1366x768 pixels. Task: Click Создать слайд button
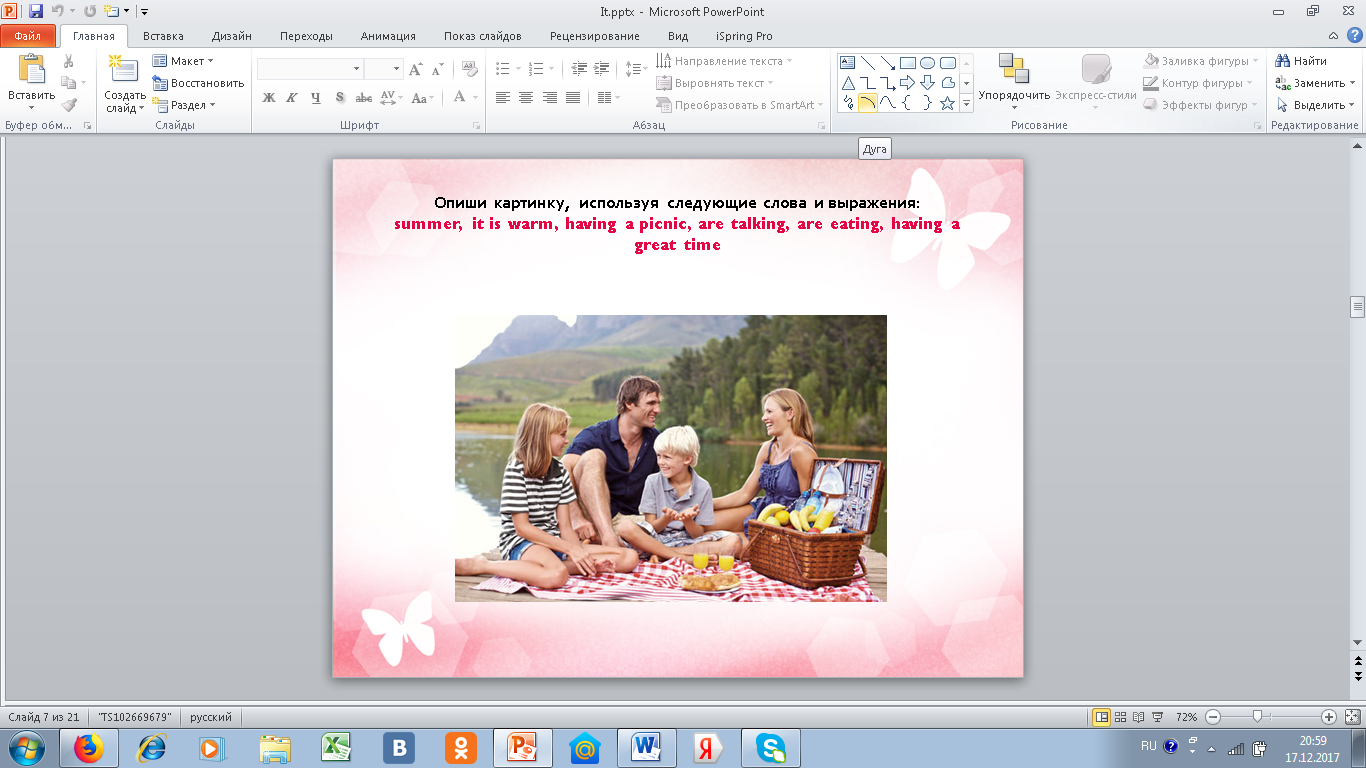[x=125, y=82]
